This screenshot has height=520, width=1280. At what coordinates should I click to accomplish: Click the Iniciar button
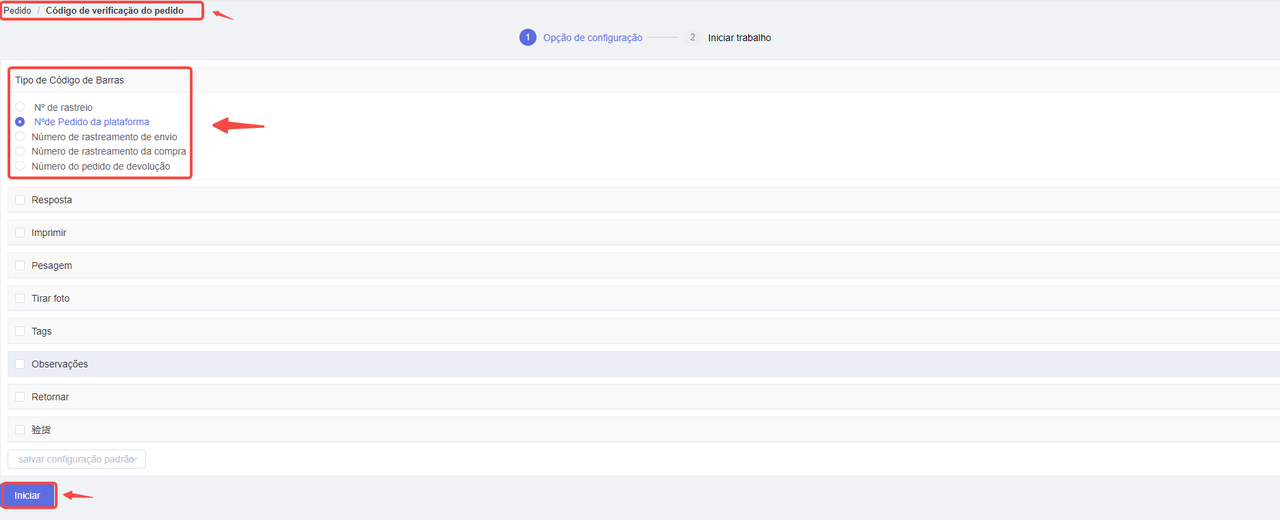tap(28, 496)
